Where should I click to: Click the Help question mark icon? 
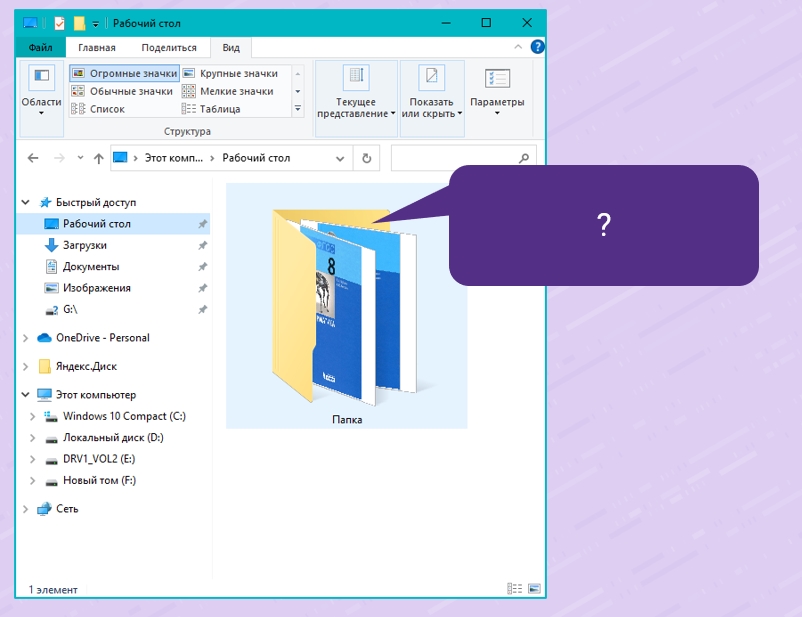pyautogui.click(x=537, y=47)
